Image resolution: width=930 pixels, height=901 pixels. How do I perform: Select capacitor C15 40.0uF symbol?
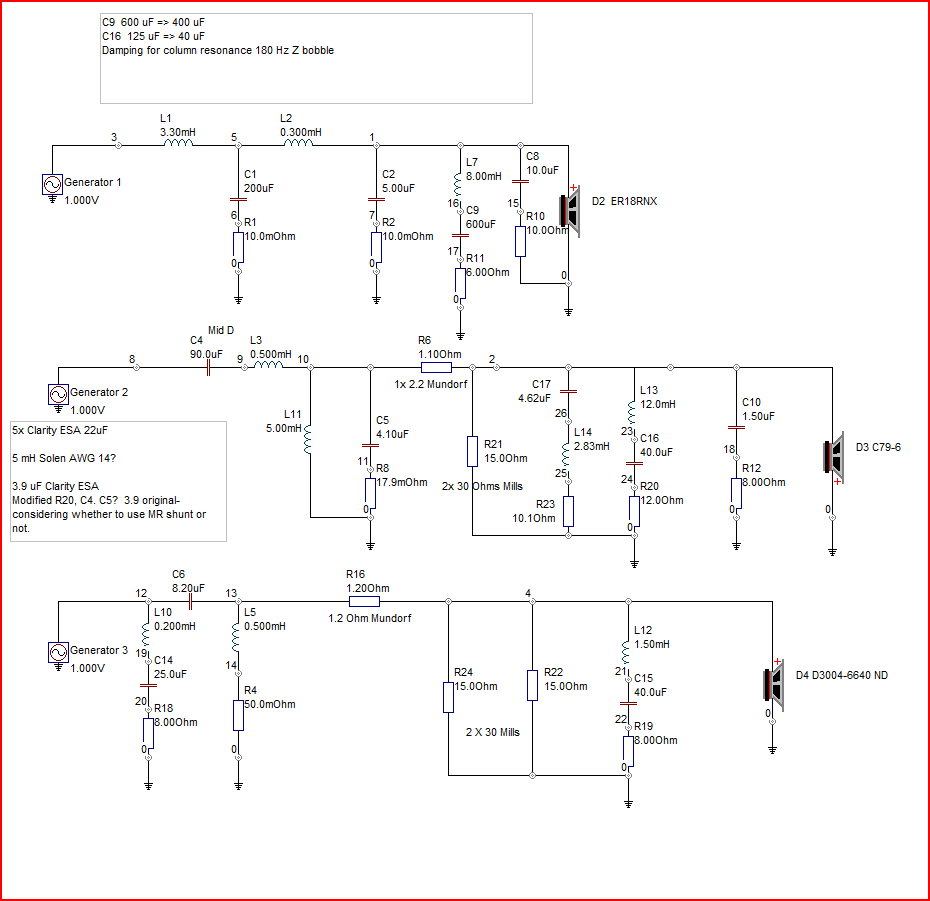pos(628,703)
